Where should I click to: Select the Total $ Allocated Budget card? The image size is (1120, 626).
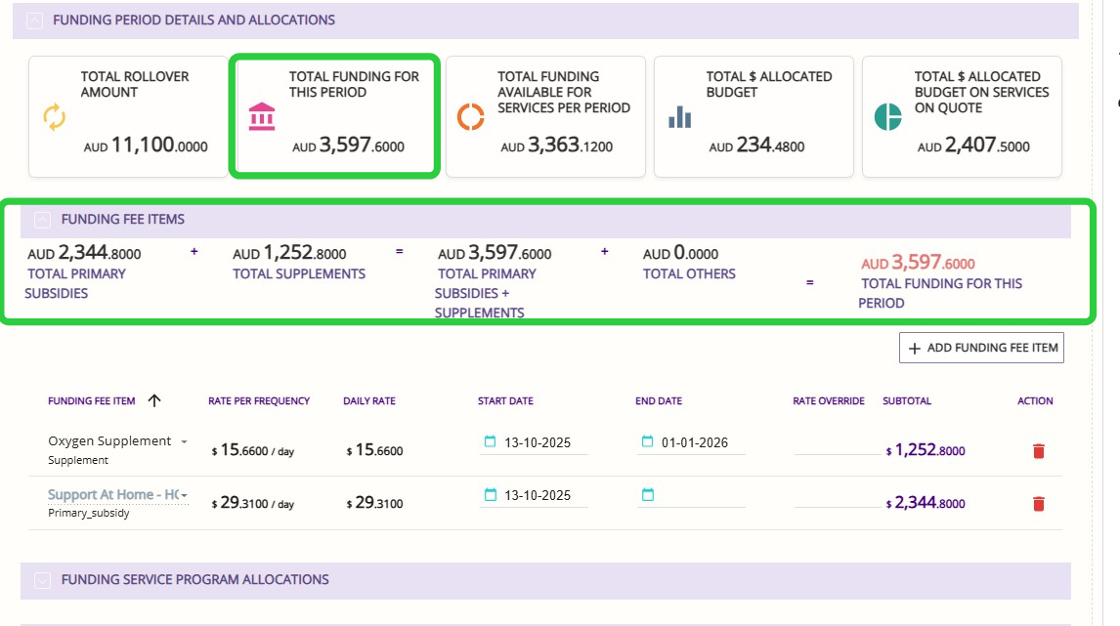tap(754, 116)
